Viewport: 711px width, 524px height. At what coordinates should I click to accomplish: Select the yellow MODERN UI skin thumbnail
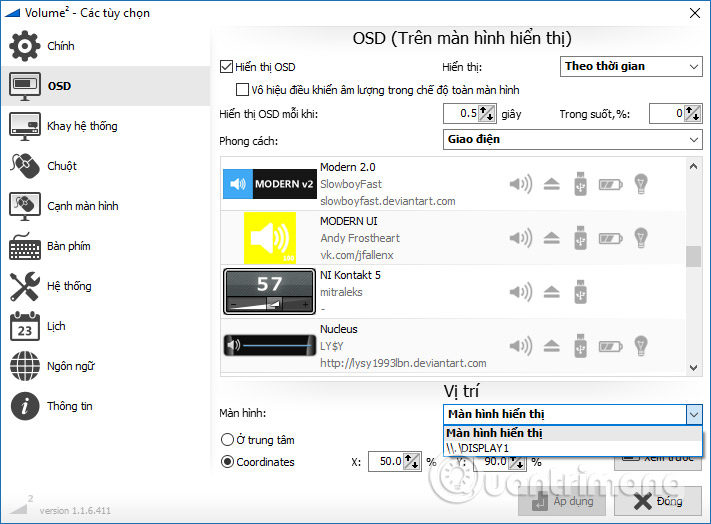270,238
